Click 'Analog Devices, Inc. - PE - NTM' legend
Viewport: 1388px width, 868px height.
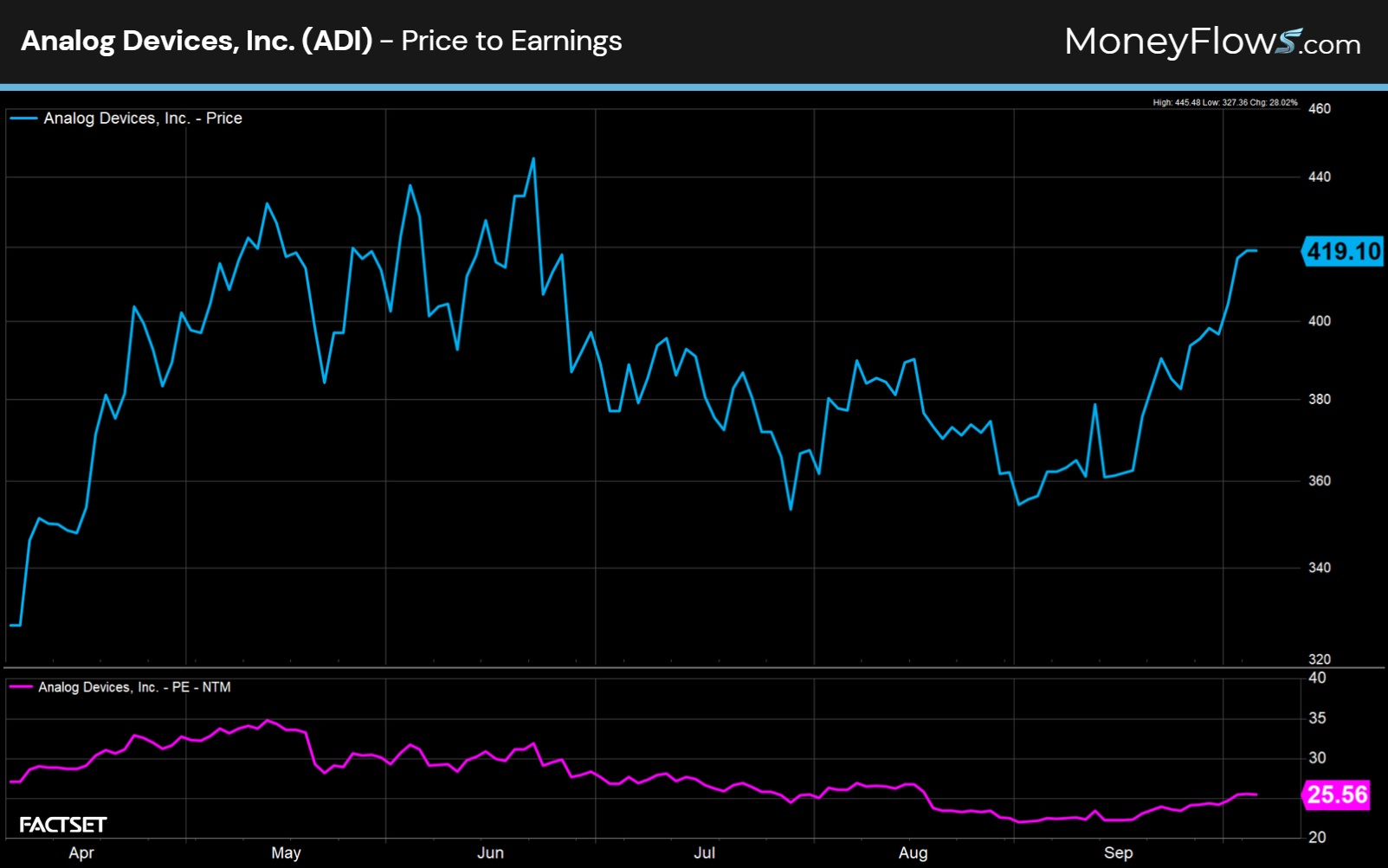134,687
